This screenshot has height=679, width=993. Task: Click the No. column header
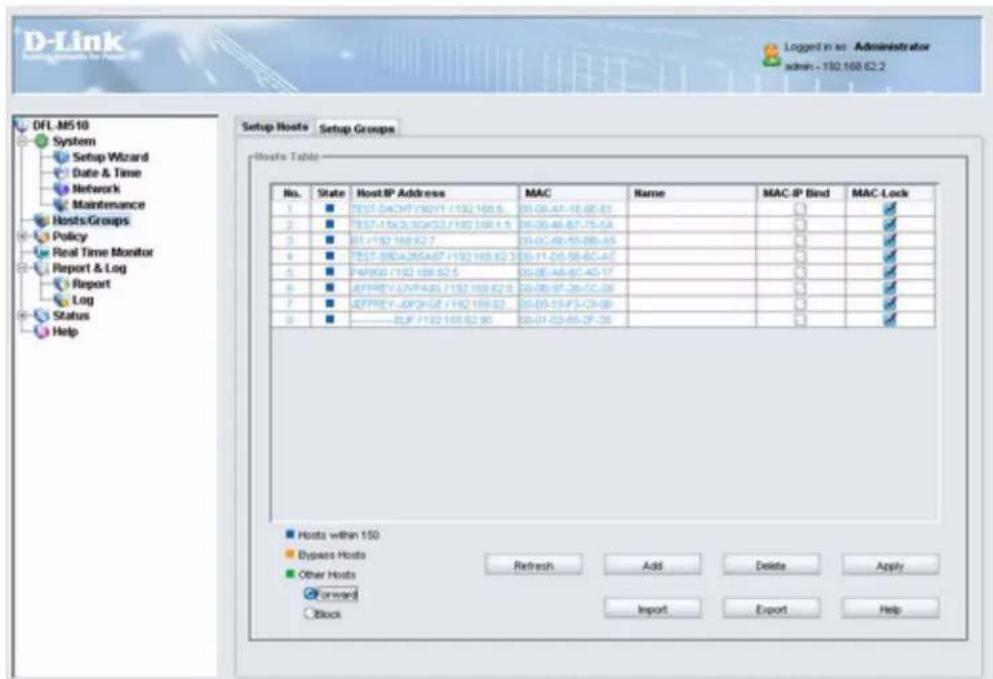291,193
